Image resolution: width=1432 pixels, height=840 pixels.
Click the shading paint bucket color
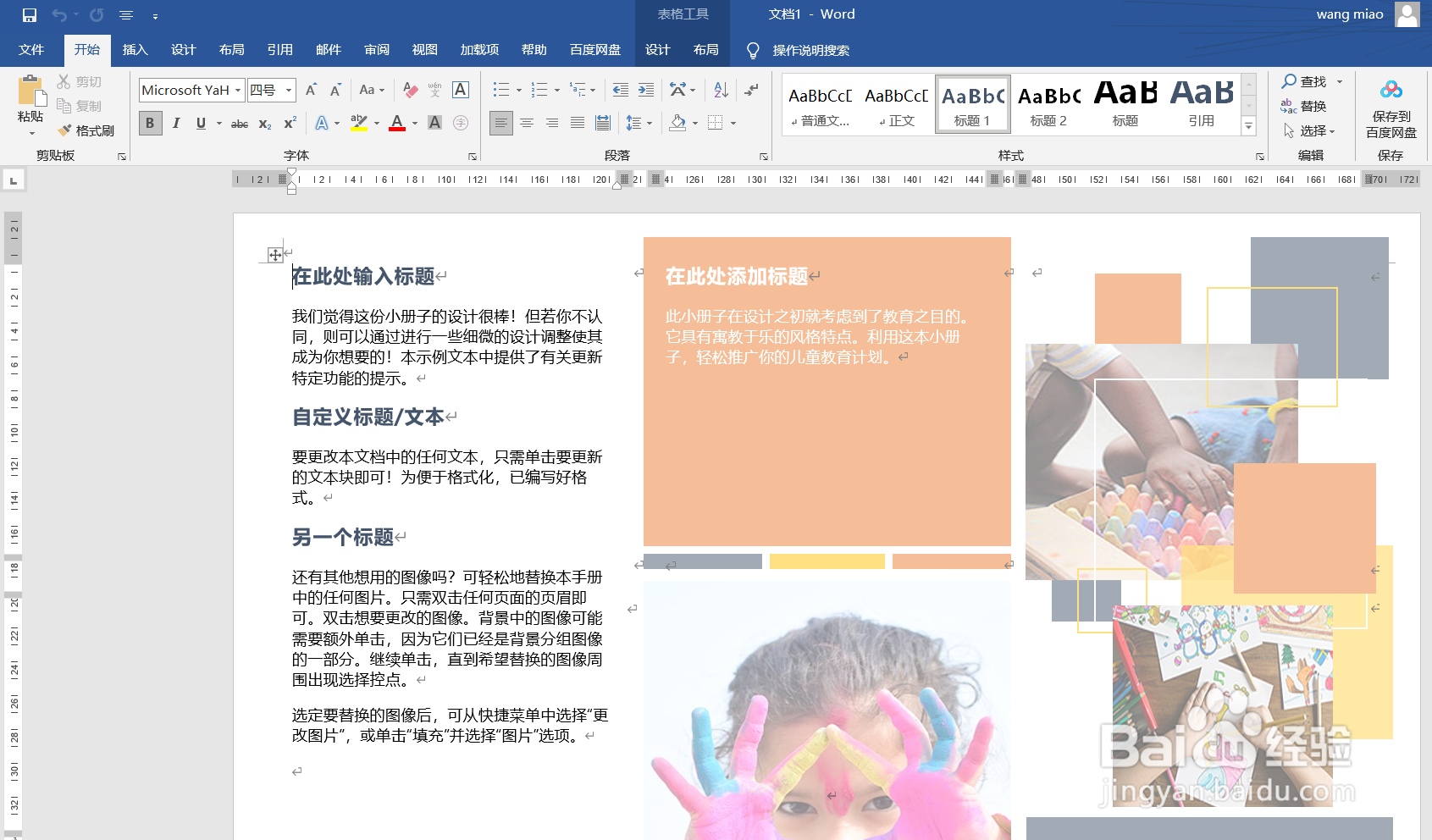pos(677,123)
